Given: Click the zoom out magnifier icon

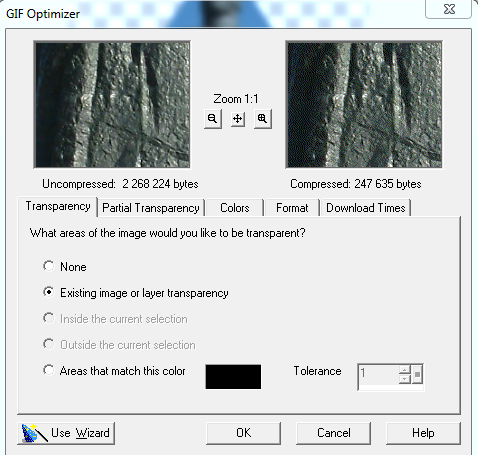Looking at the screenshot, I should (x=213, y=119).
